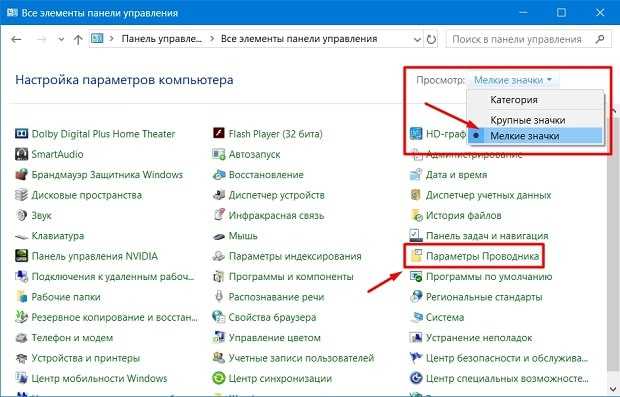Open the Клавиатура keyboard icon
The height and width of the screenshot is (397, 620).
pos(21,236)
